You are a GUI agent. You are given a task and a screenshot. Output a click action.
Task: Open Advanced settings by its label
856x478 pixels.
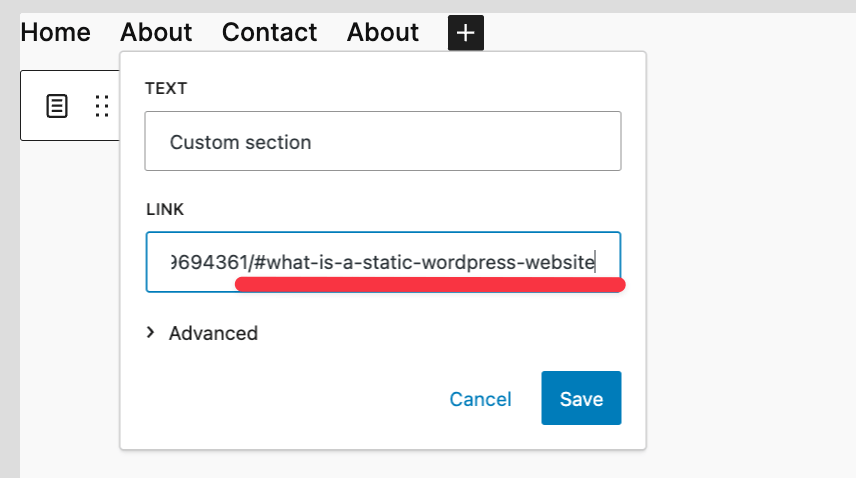pos(213,333)
